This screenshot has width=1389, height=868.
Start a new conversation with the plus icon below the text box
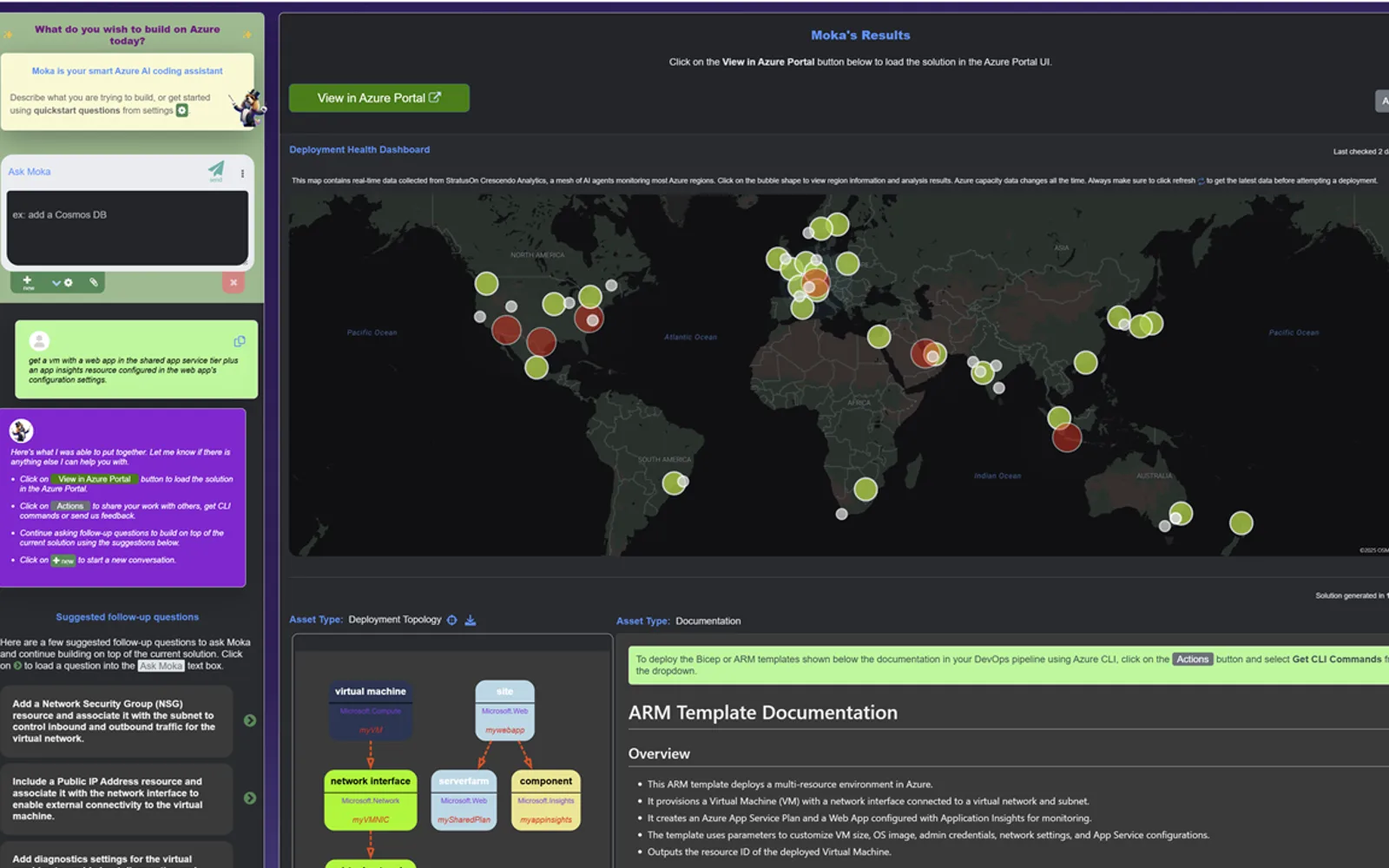click(28, 282)
